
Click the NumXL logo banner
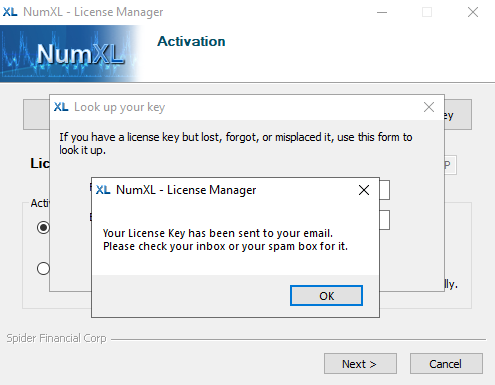(70, 54)
